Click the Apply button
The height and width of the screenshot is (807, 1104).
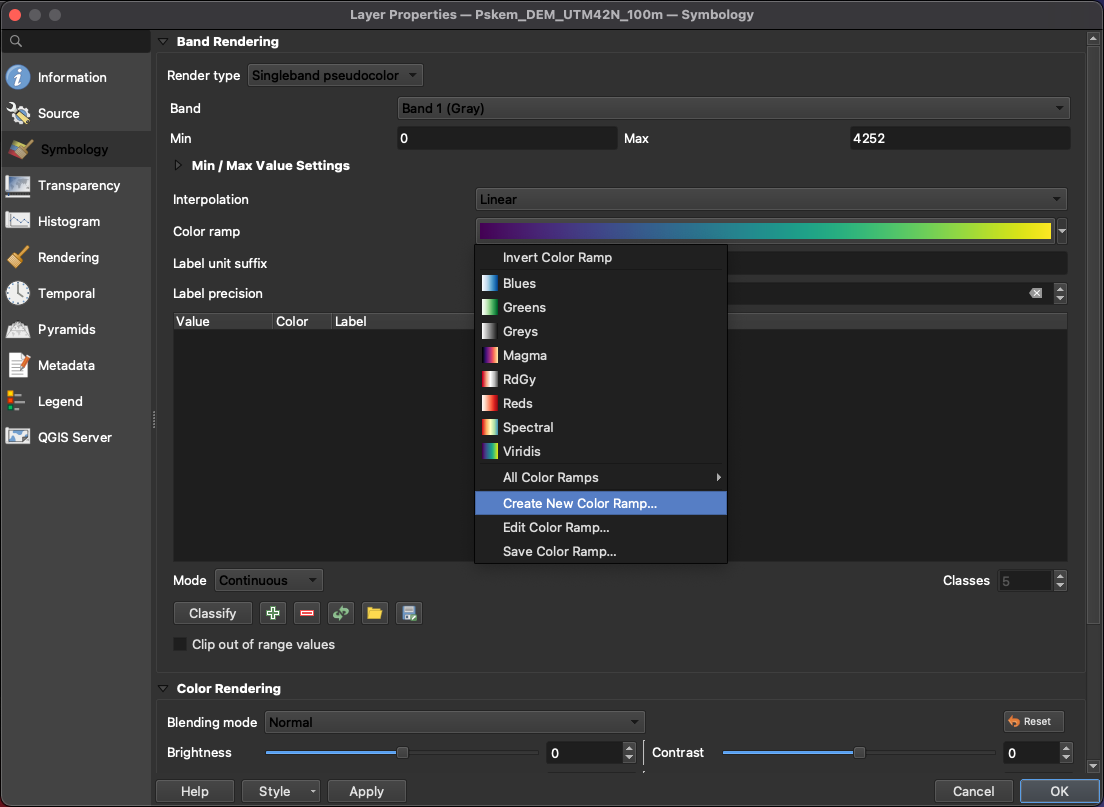tap(366, 791)
